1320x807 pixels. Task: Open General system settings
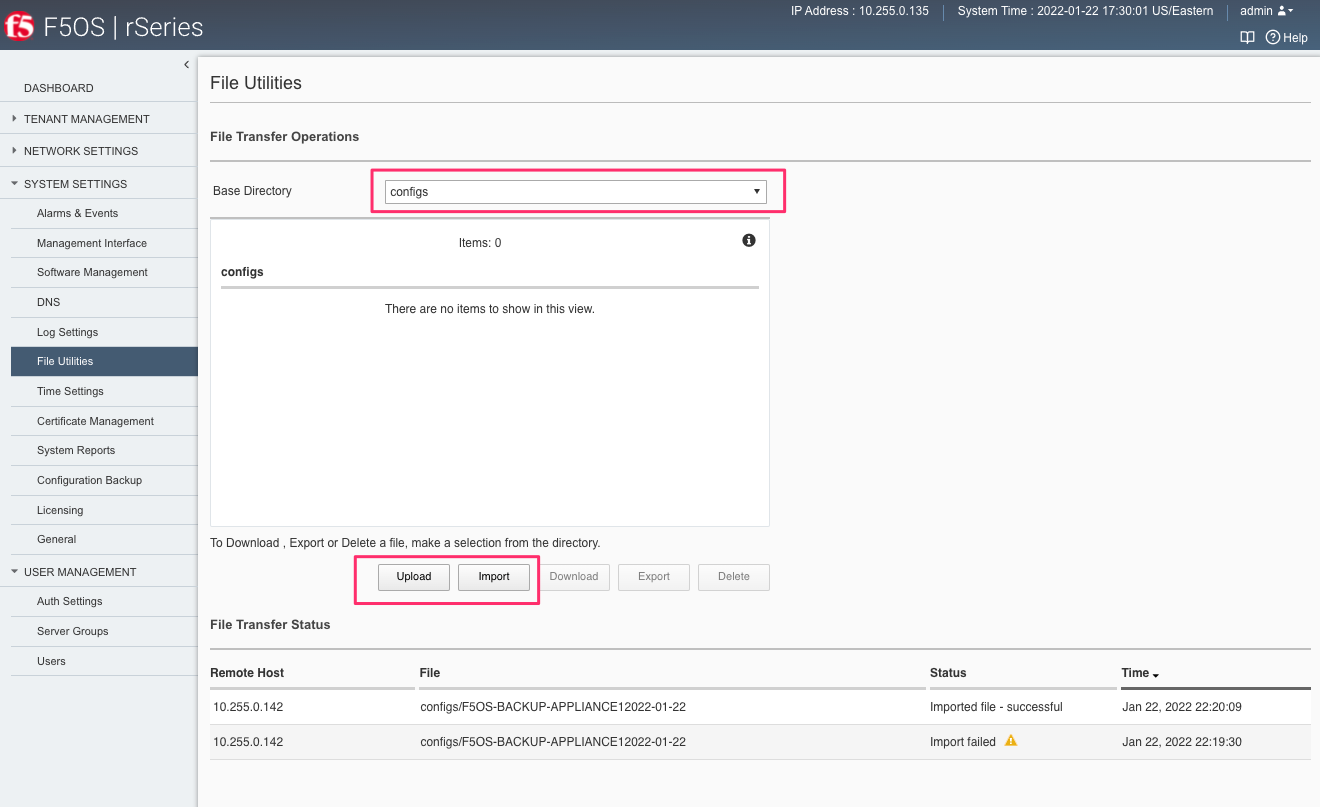point(104,539)
